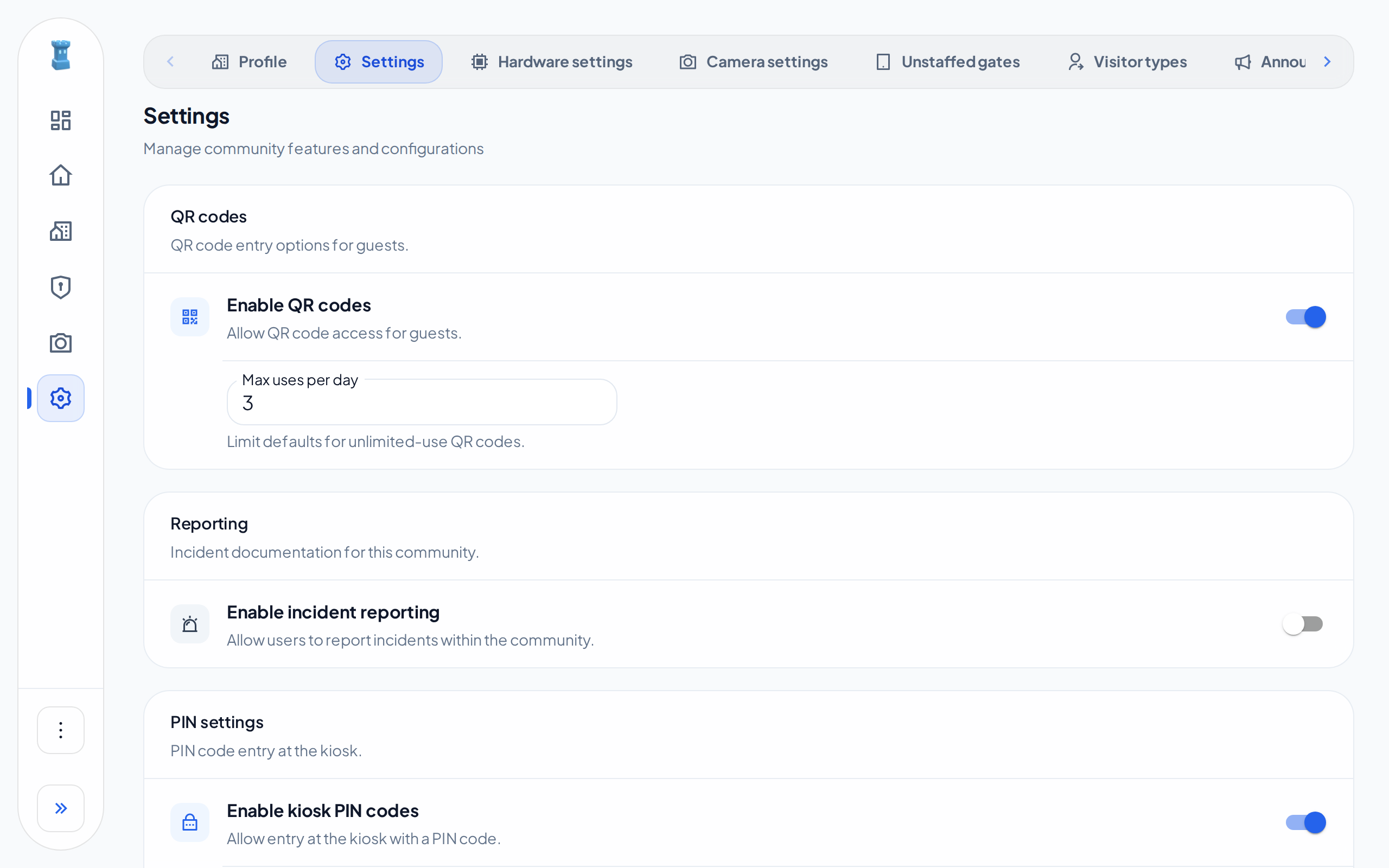Click the blue castle logo icon

(x=60, y=55)
